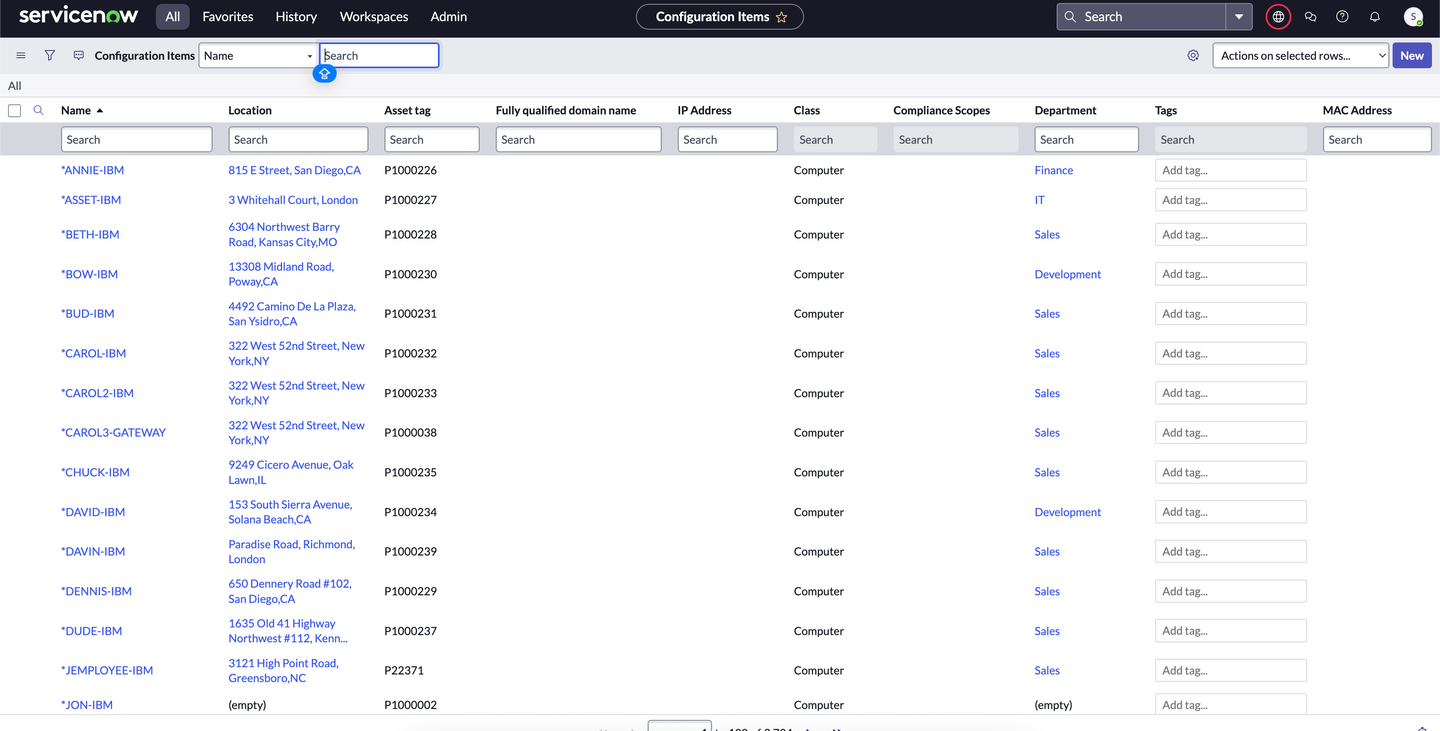
Task: Open the help question mark icon
Action: [x=1342, y=17]
